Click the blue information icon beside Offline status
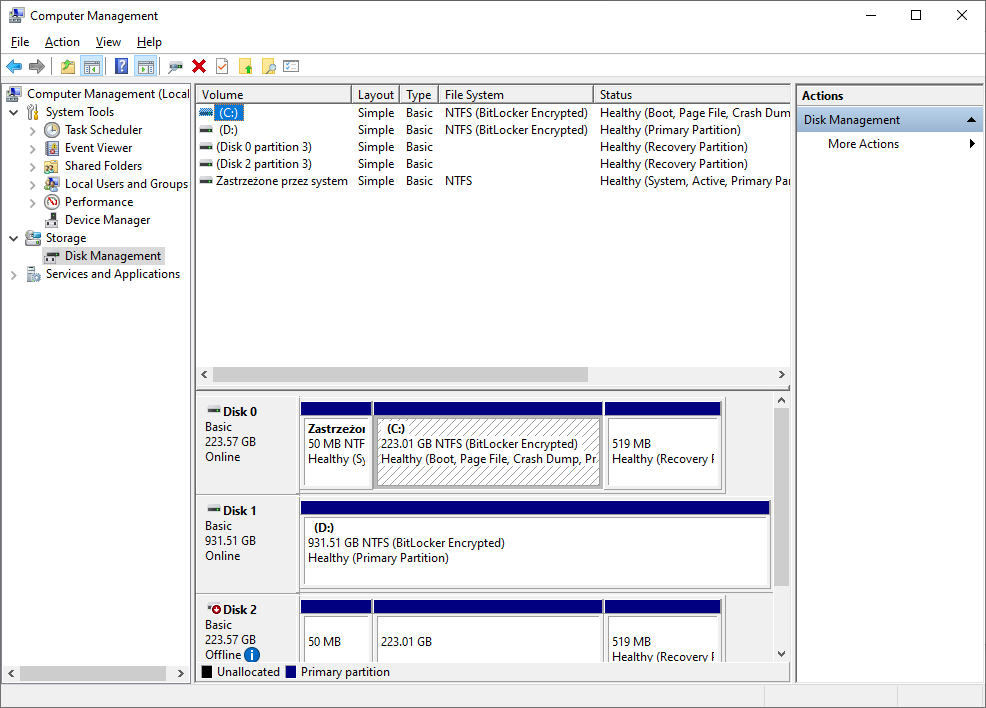The height and width of the screenshot is (708, 986). coord(253,654)
